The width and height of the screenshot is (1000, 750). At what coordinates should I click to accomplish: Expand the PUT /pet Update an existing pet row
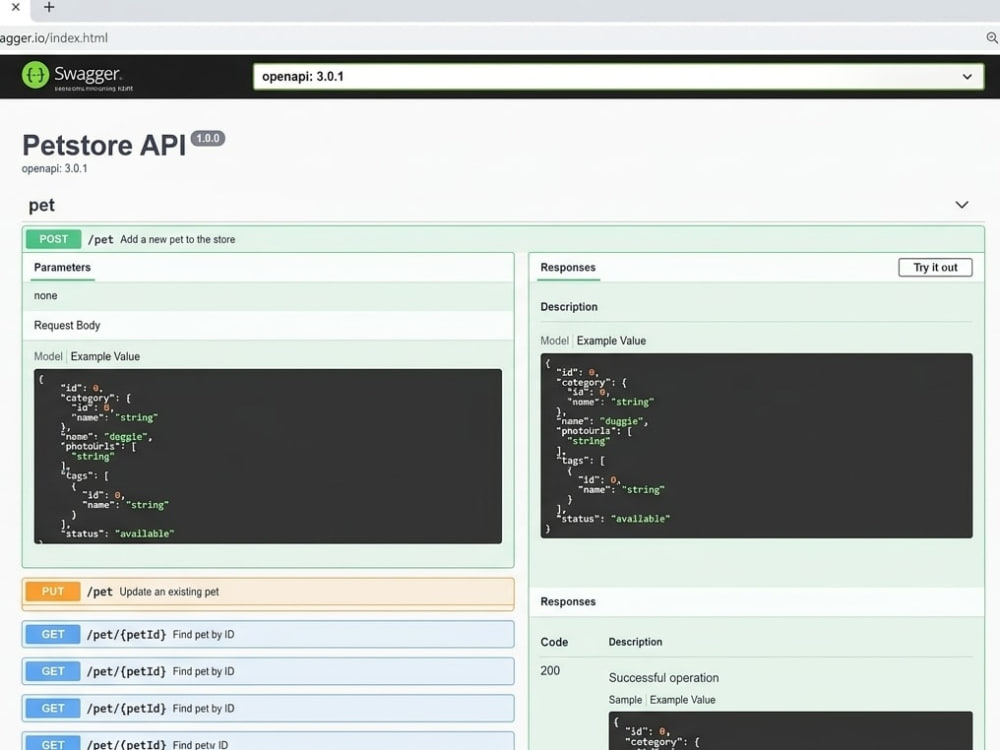tap(268, 592)
